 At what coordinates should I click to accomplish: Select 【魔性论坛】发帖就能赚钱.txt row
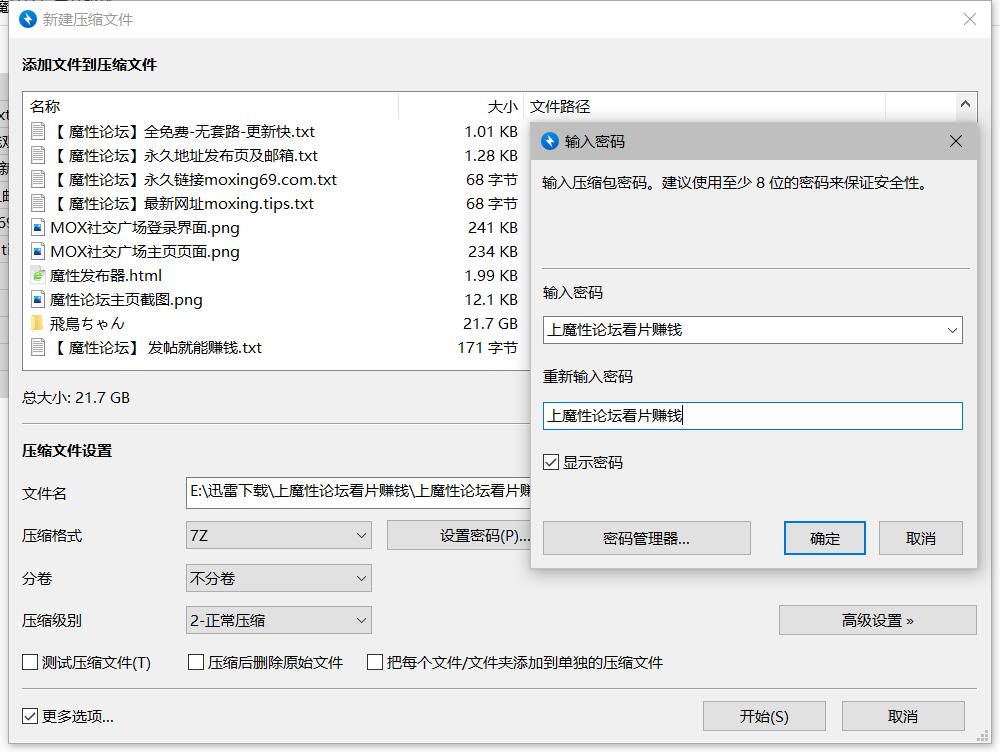pos(274,348)
